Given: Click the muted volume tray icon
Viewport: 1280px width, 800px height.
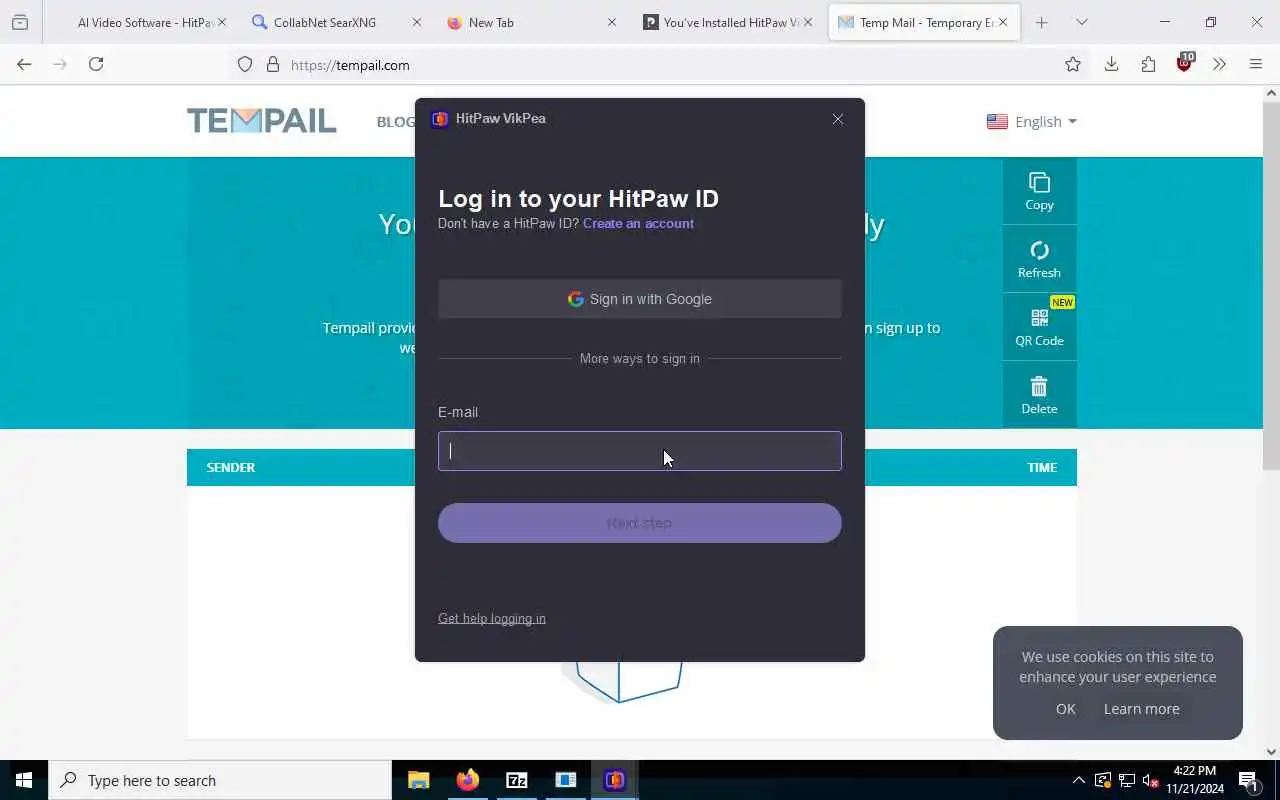Looking at the screenshot, I should pos(1150,780).
